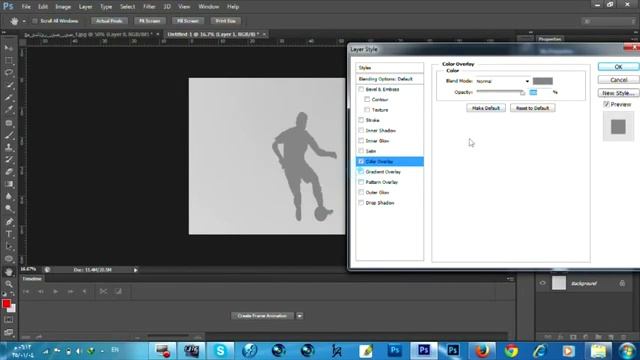
Task: Select the Clone Stamp tool
Action: [x=9, y=147]
